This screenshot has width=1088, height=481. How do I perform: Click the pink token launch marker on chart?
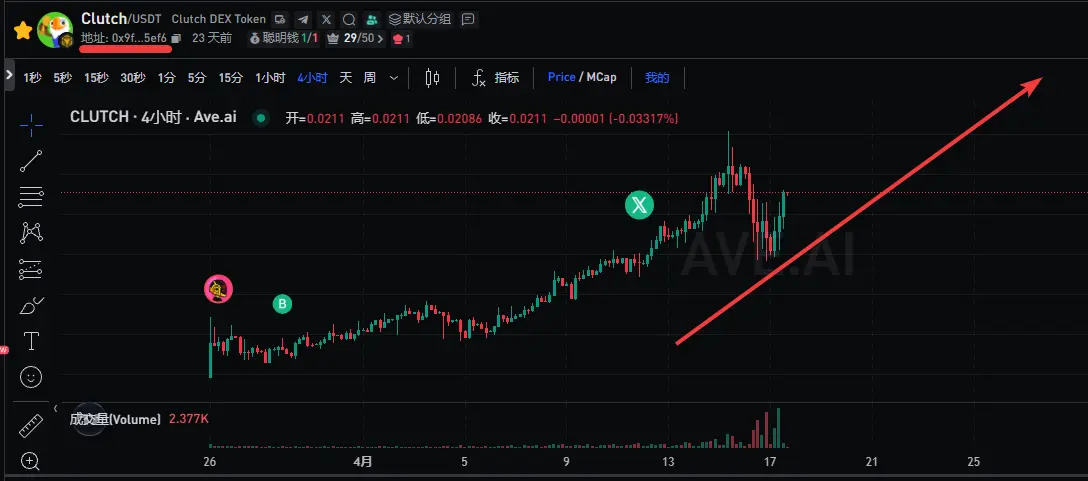218,289
